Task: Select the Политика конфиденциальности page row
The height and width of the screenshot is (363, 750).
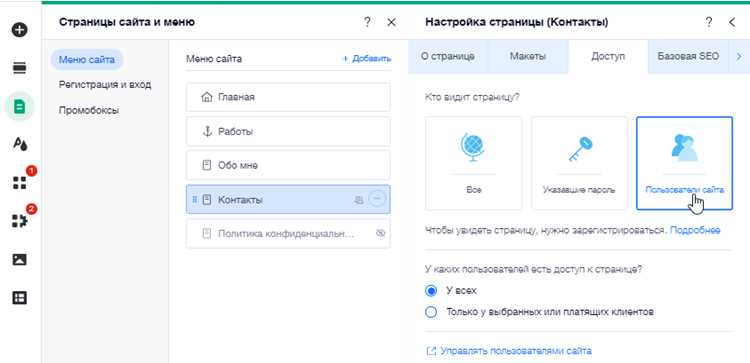Action: tap(288, 234)
